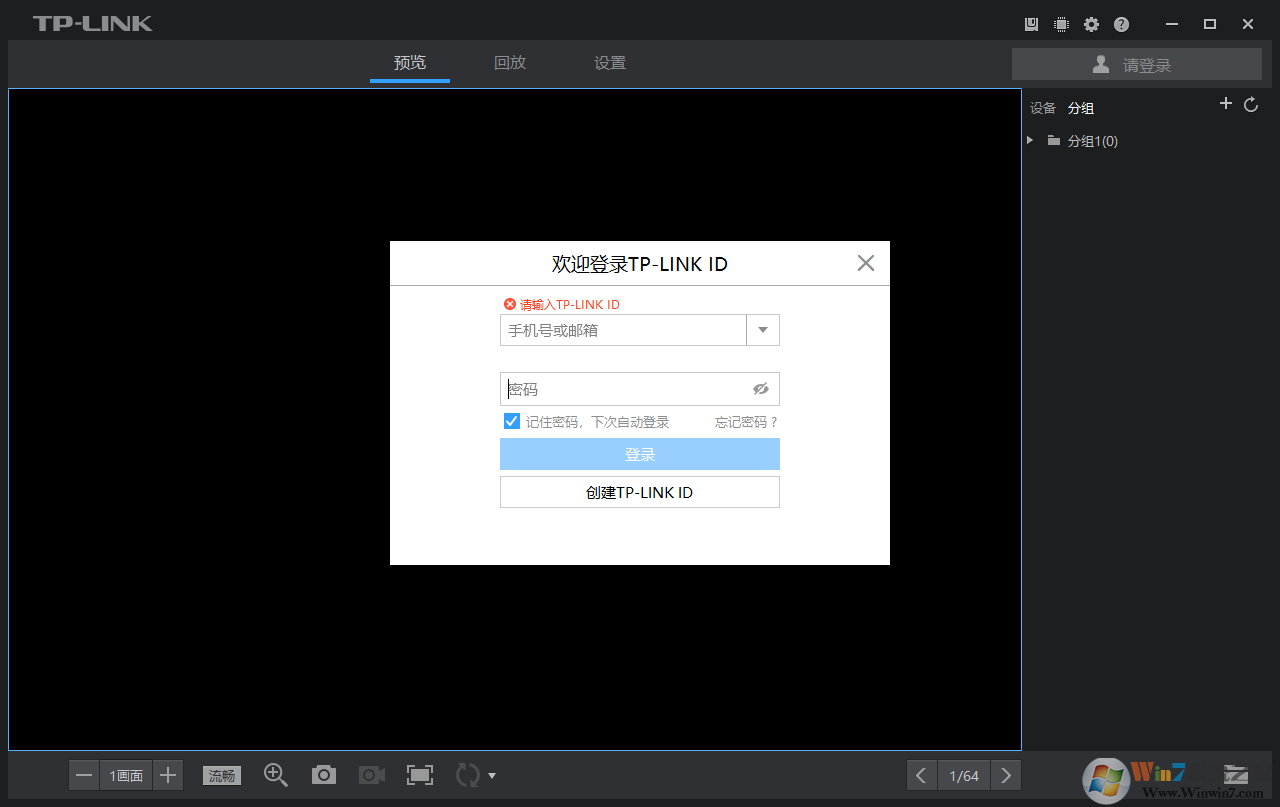Image resolution: width=1280 pixels, height=807 pixels.
Task: Open help with the question mark icon
Action: coord(1121,24)
